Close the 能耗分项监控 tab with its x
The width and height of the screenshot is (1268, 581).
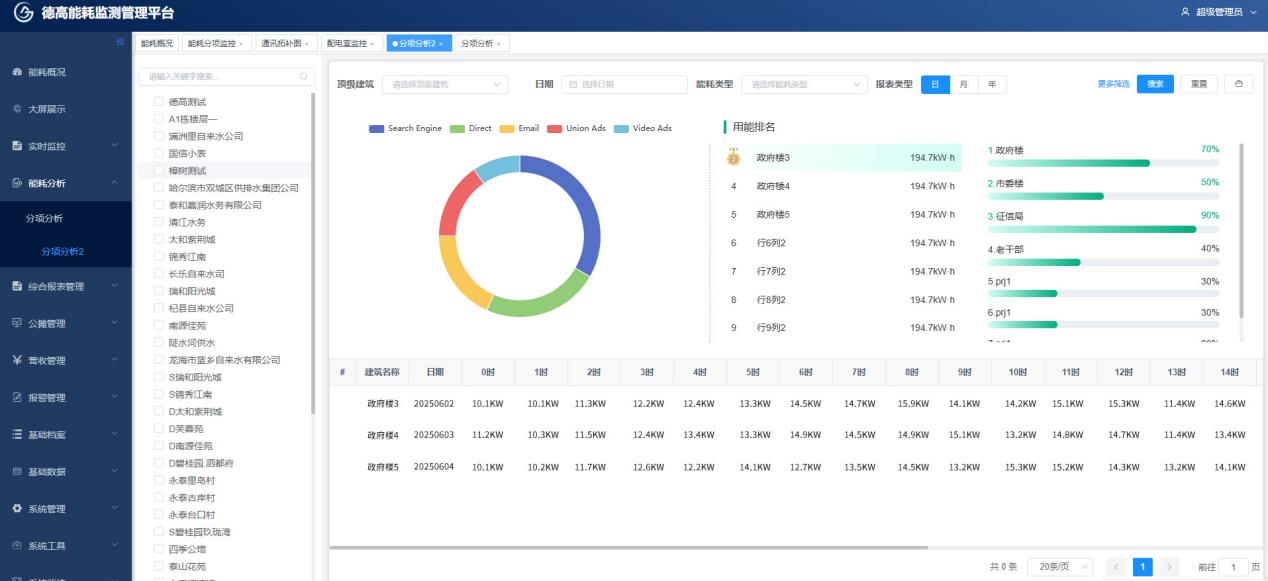[240, 44]
